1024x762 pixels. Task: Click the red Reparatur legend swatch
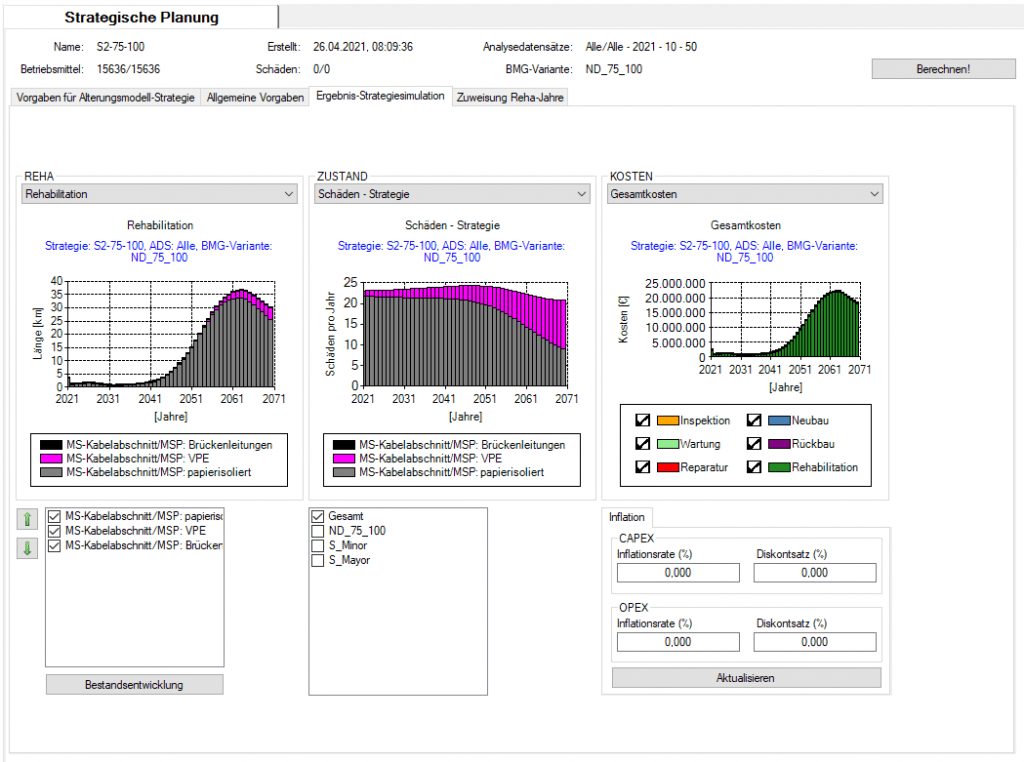(x=667, y=467)
